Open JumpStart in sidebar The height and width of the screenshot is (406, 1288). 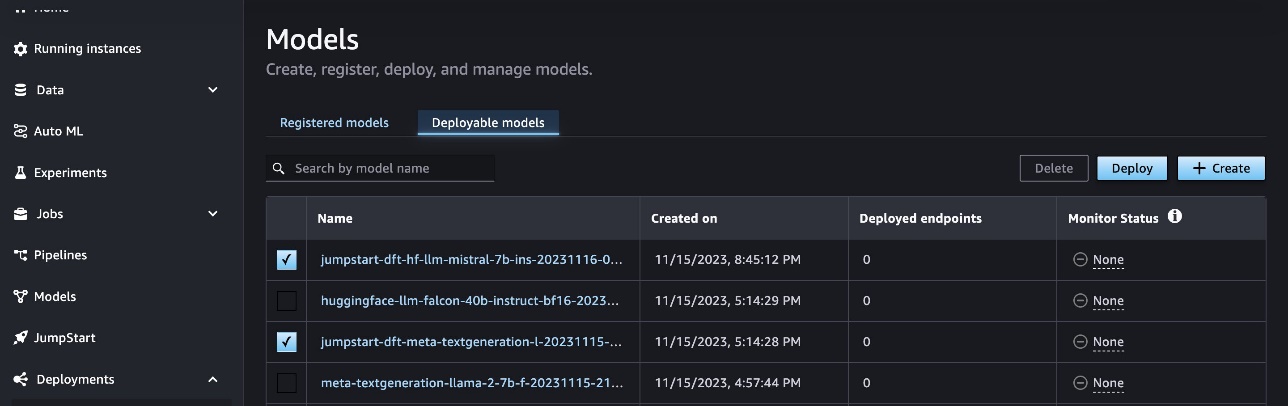[x=65, y=338]
